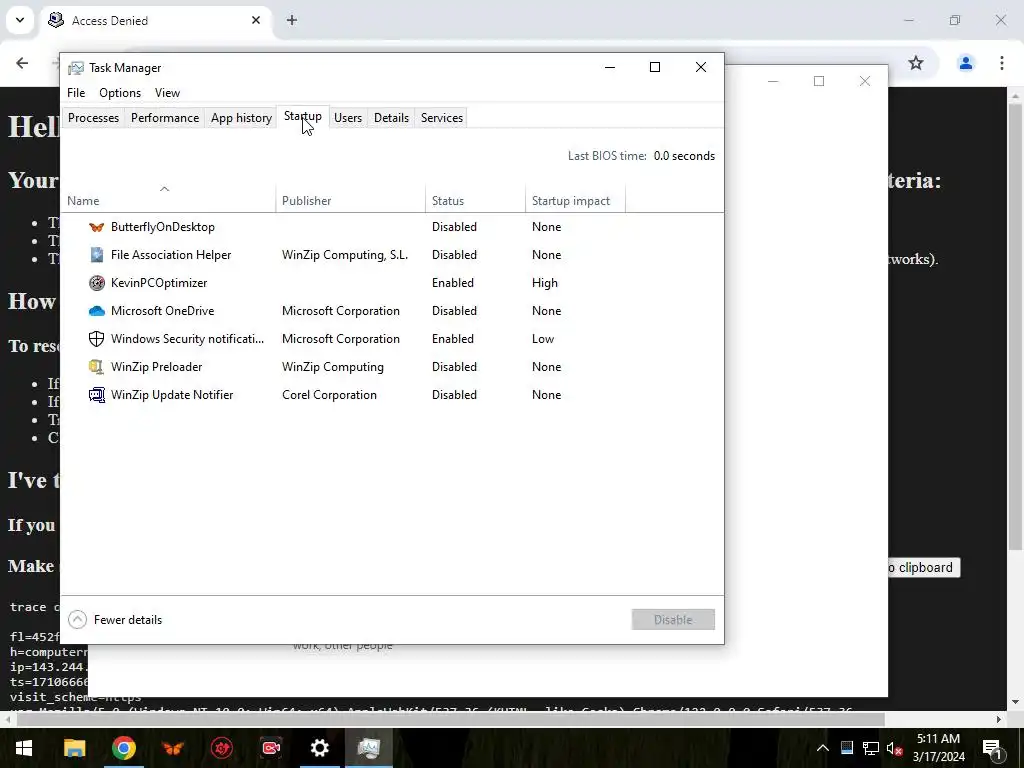Click the Task Manager title bar icon
1024x768 pixels.
coord(76,68)
